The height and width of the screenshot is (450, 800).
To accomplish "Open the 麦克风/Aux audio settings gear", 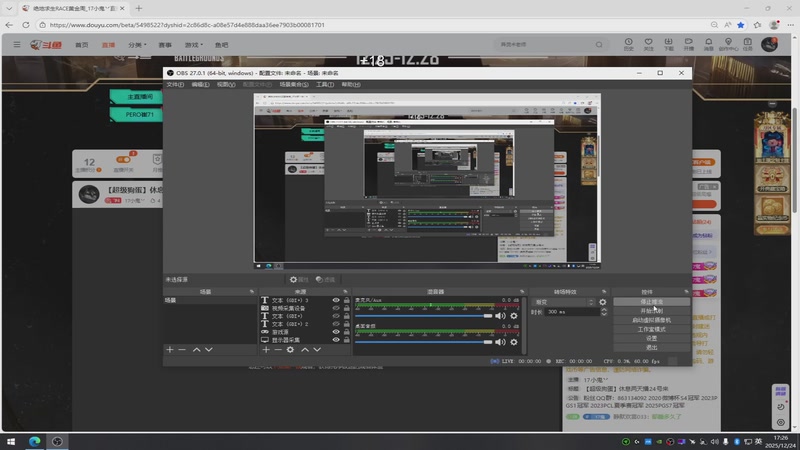I will tap(514, 316).
